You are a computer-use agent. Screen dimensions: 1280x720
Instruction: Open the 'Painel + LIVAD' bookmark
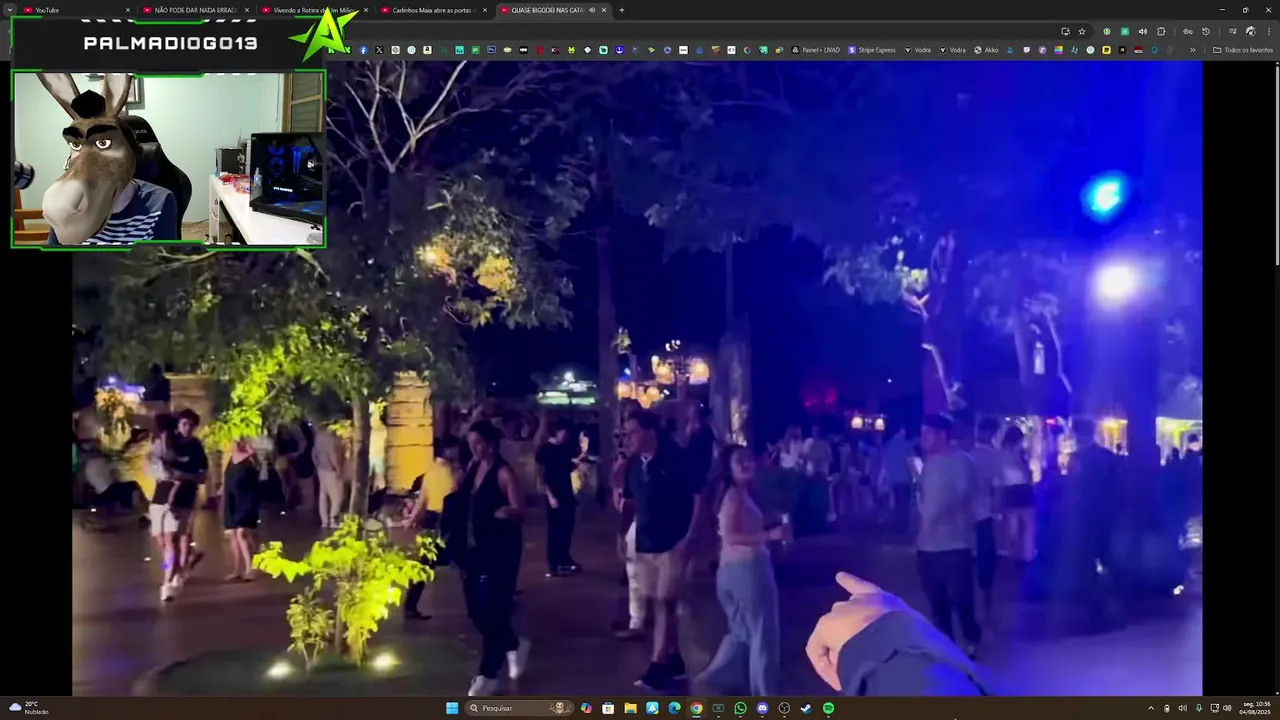(x=815, y=50)
